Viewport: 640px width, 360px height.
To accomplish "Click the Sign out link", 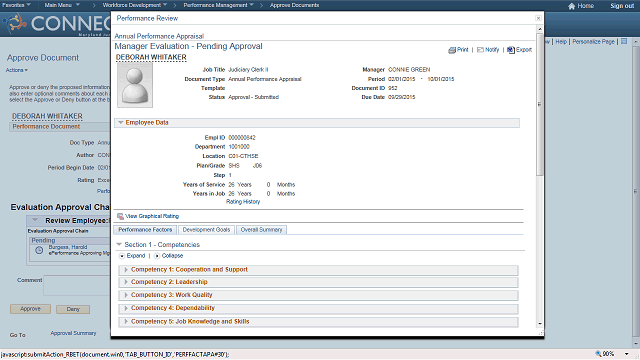I will click(622, 6).
